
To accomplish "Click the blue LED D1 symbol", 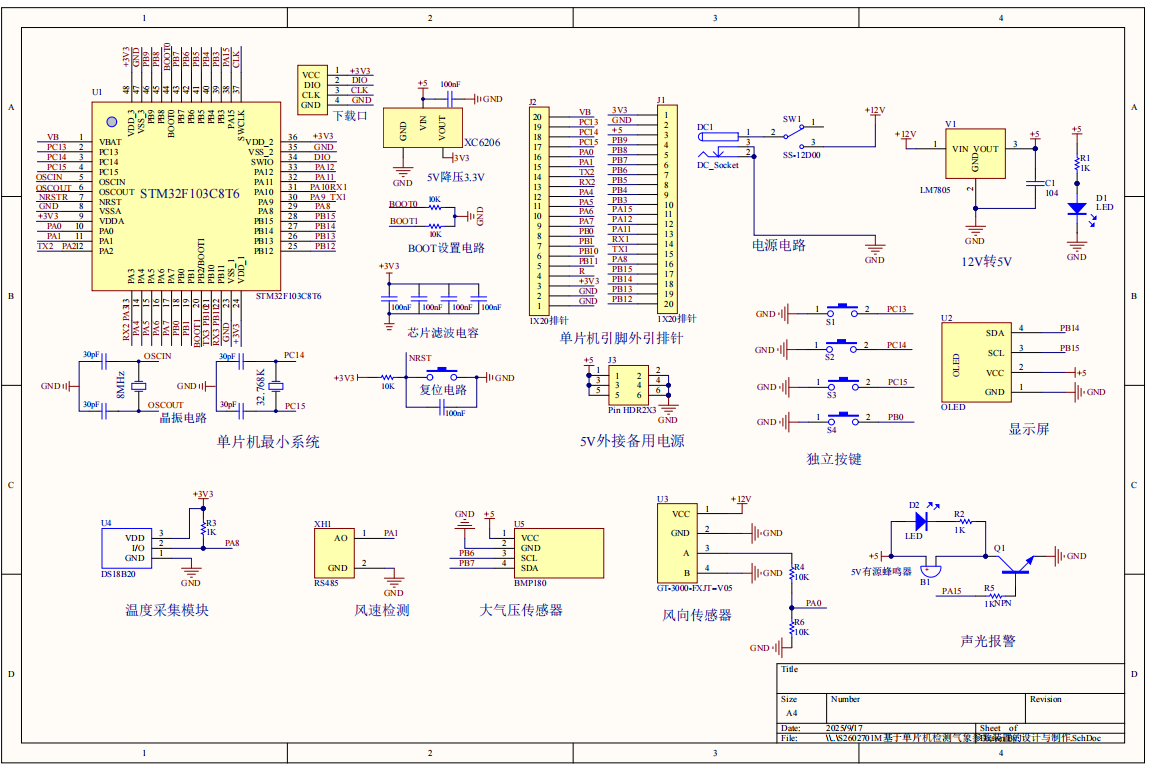I will (x=1076, y=210).
